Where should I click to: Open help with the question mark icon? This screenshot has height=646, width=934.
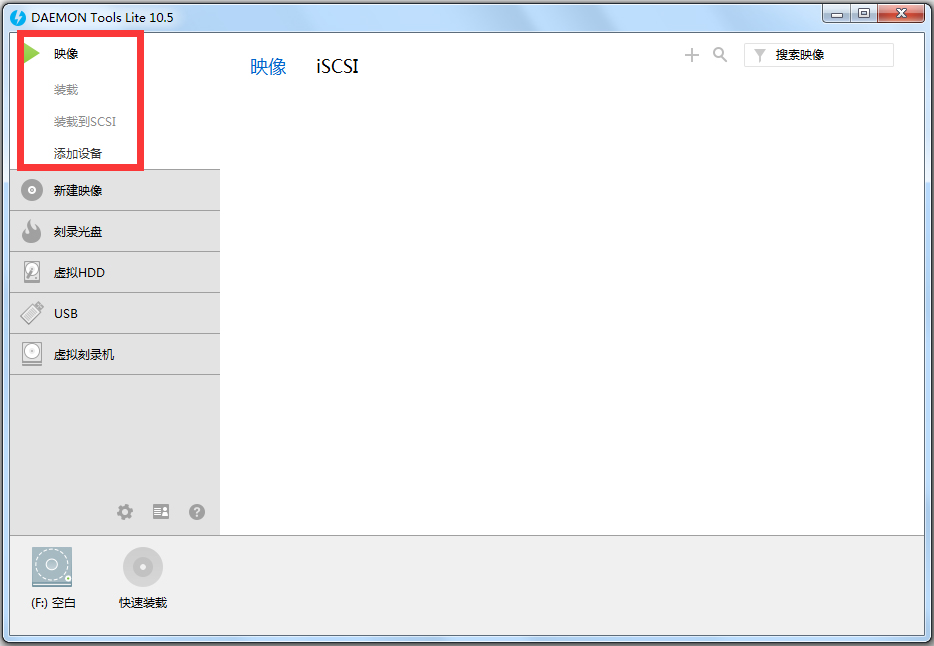tap(197, 512)
